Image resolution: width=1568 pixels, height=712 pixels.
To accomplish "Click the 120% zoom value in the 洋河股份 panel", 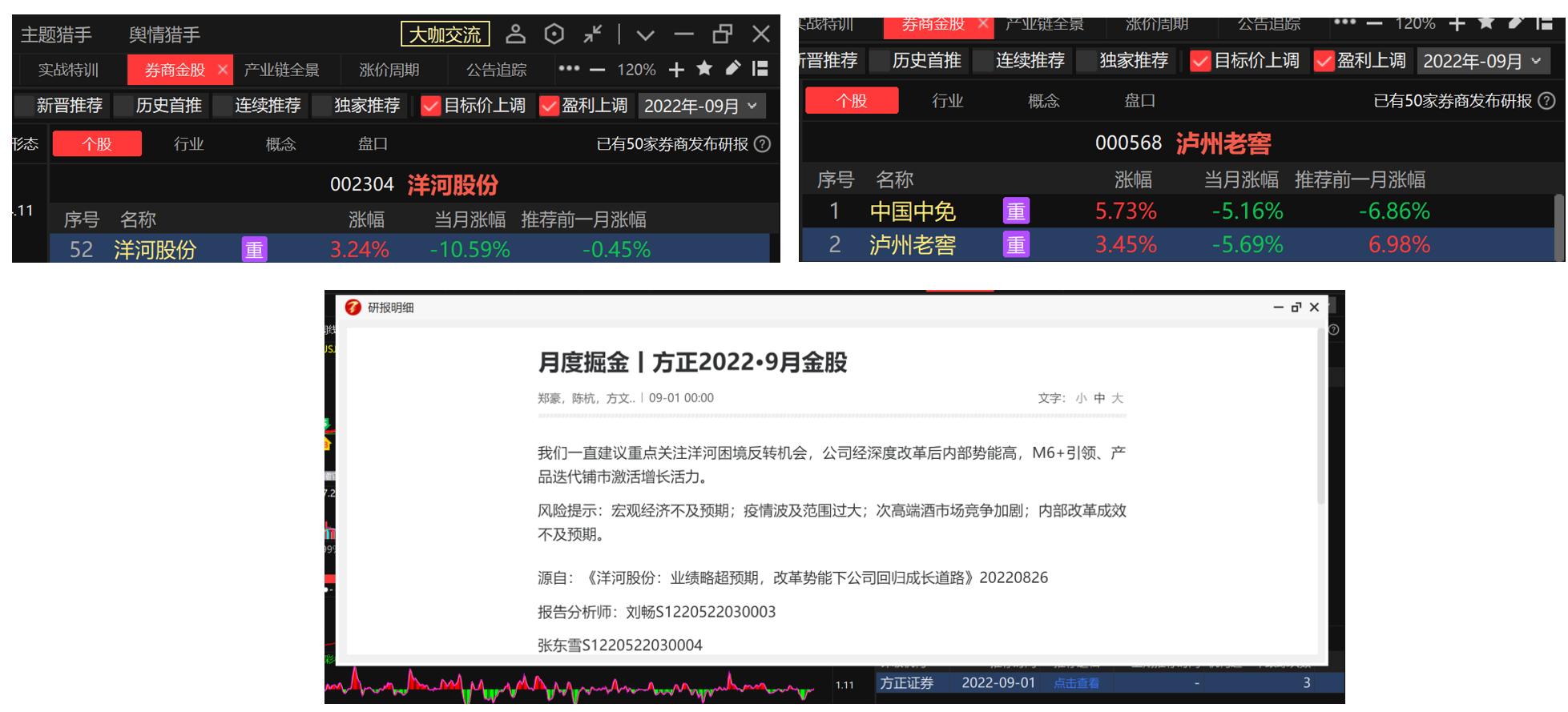I will point(636,70).
